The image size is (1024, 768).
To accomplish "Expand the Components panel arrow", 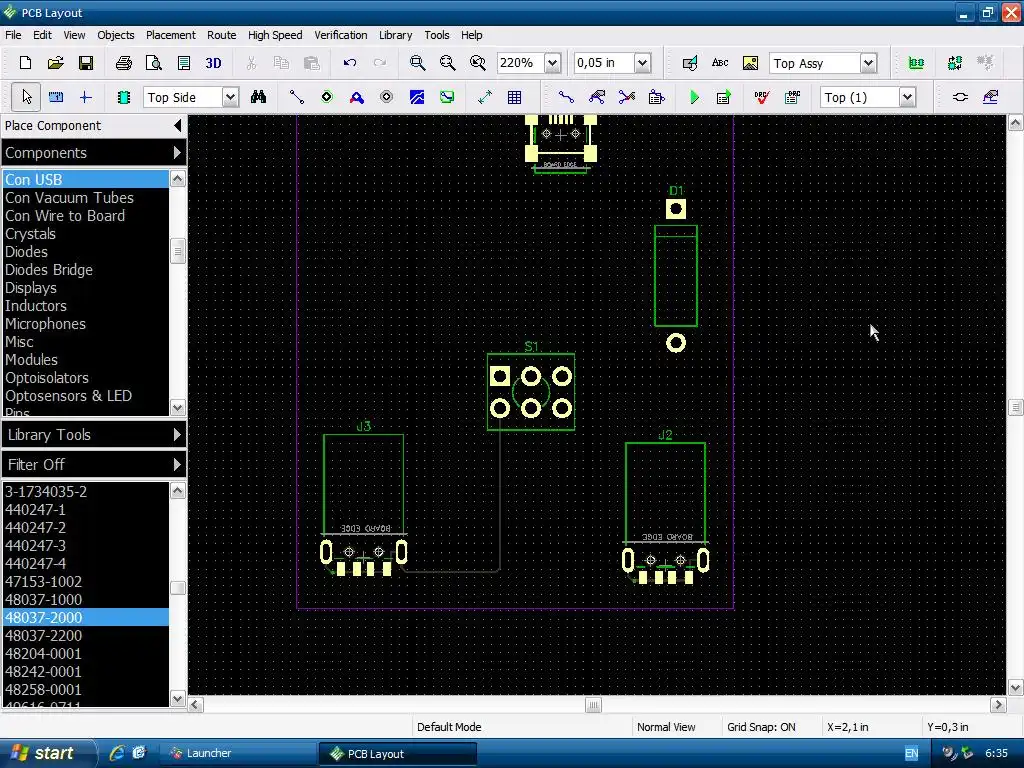I will click(177, 153).
